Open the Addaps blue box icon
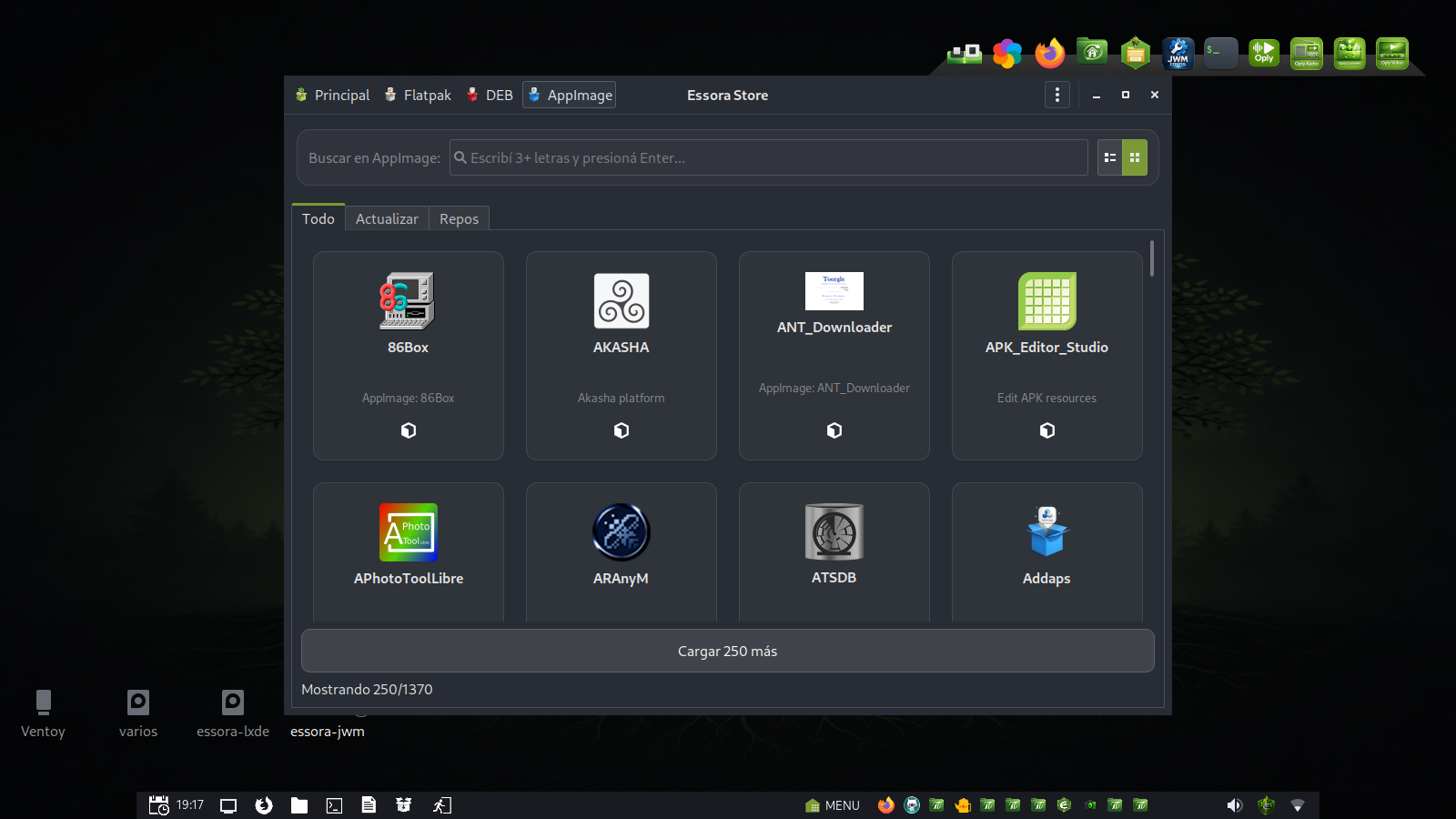The height and width of the screenshot is (819, 1456). tap(1047, 532)
